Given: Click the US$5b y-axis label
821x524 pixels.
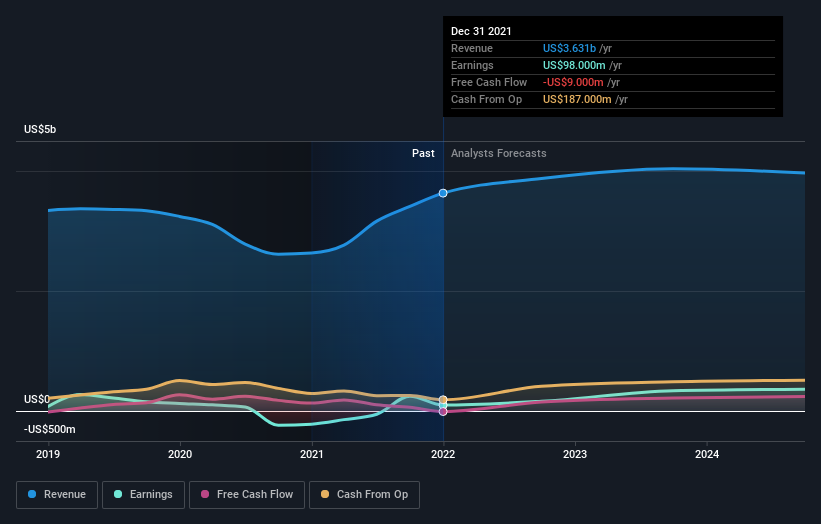Looking at the screenshot, I should tap(40, 129).
